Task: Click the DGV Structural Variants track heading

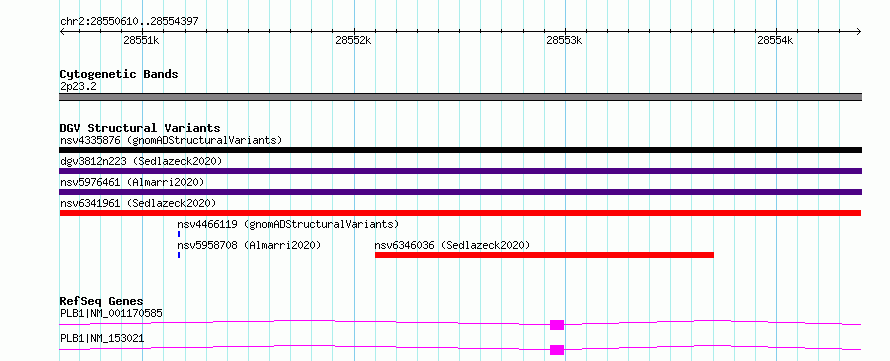Action: pyautogui.click(x=140, y=128)
